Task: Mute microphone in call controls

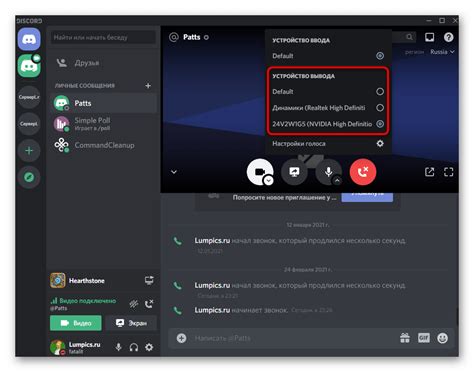Action: (x=328, y=172)
